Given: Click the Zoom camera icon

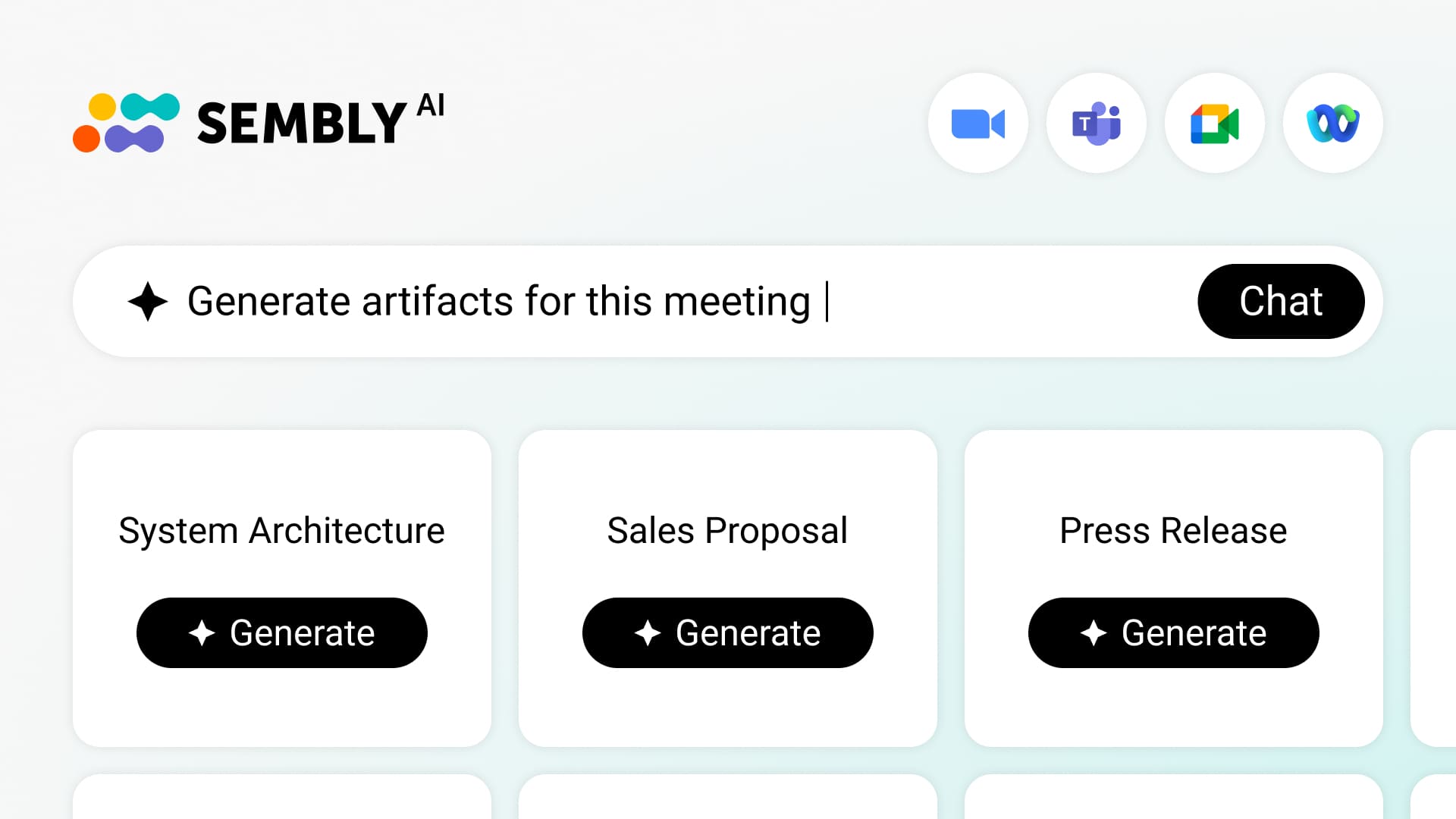Looking at the screenshot, I should tap(977, 124).
